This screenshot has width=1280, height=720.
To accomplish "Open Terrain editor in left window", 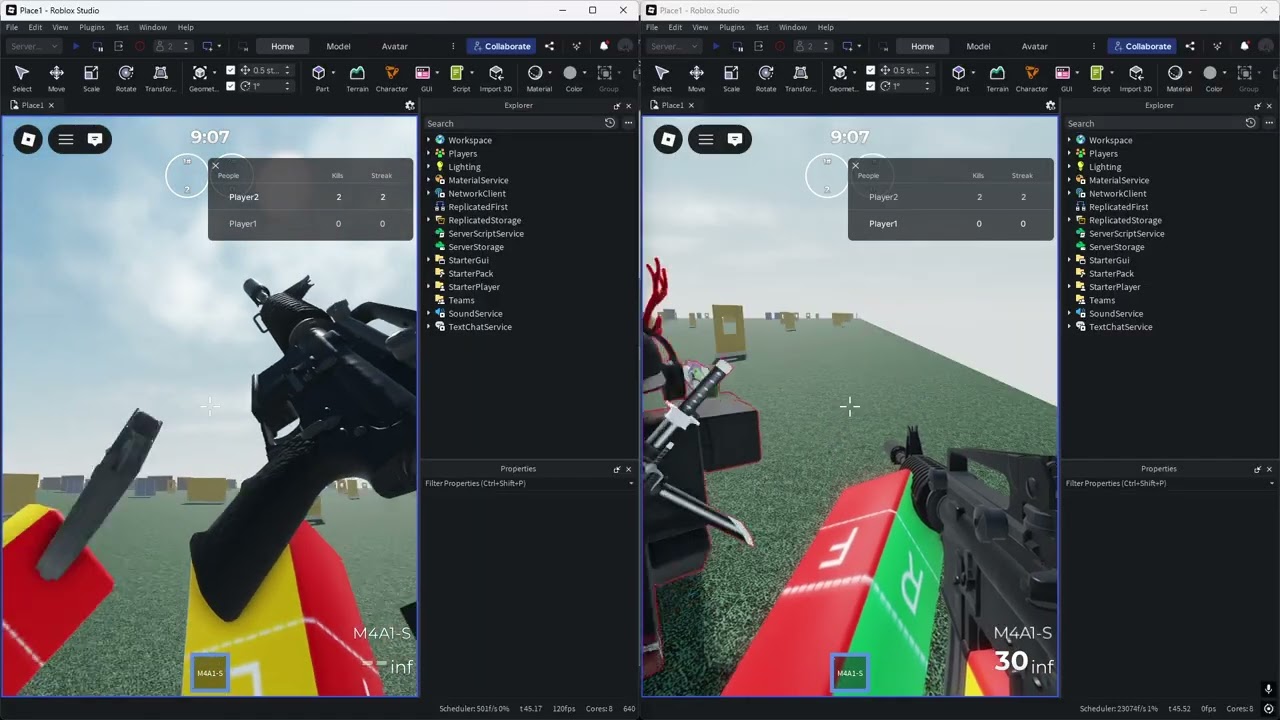I will (x=357, y=78).
